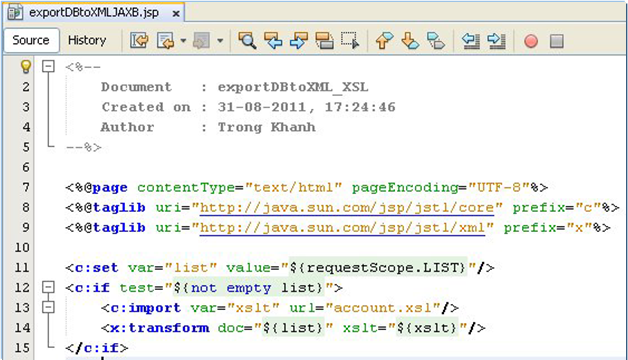
Task: Click '${not empty list}' test expression
Action: [249, 288]
